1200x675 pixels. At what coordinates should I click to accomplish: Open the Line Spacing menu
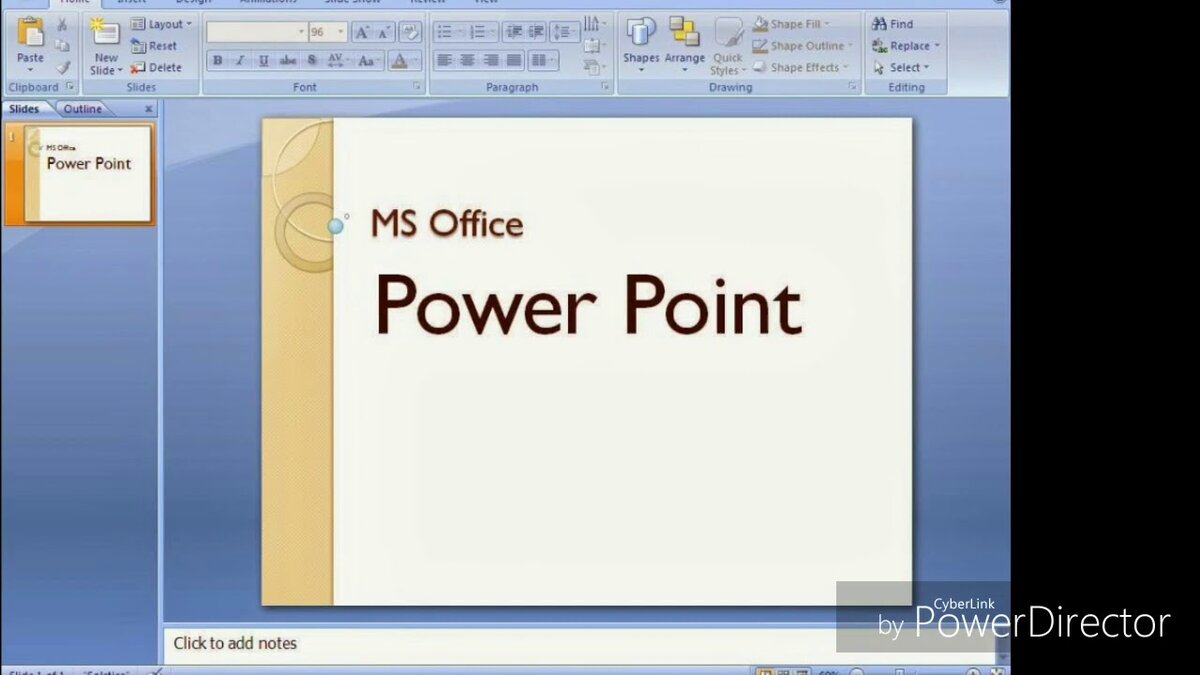click(x=564, y=32)
